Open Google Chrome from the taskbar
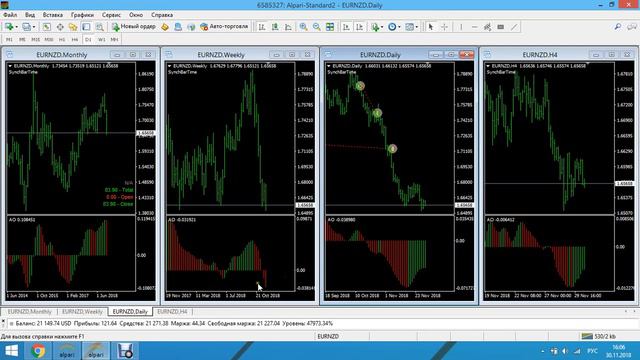Viewport: 640px width, 360px height. click(38, 351)
